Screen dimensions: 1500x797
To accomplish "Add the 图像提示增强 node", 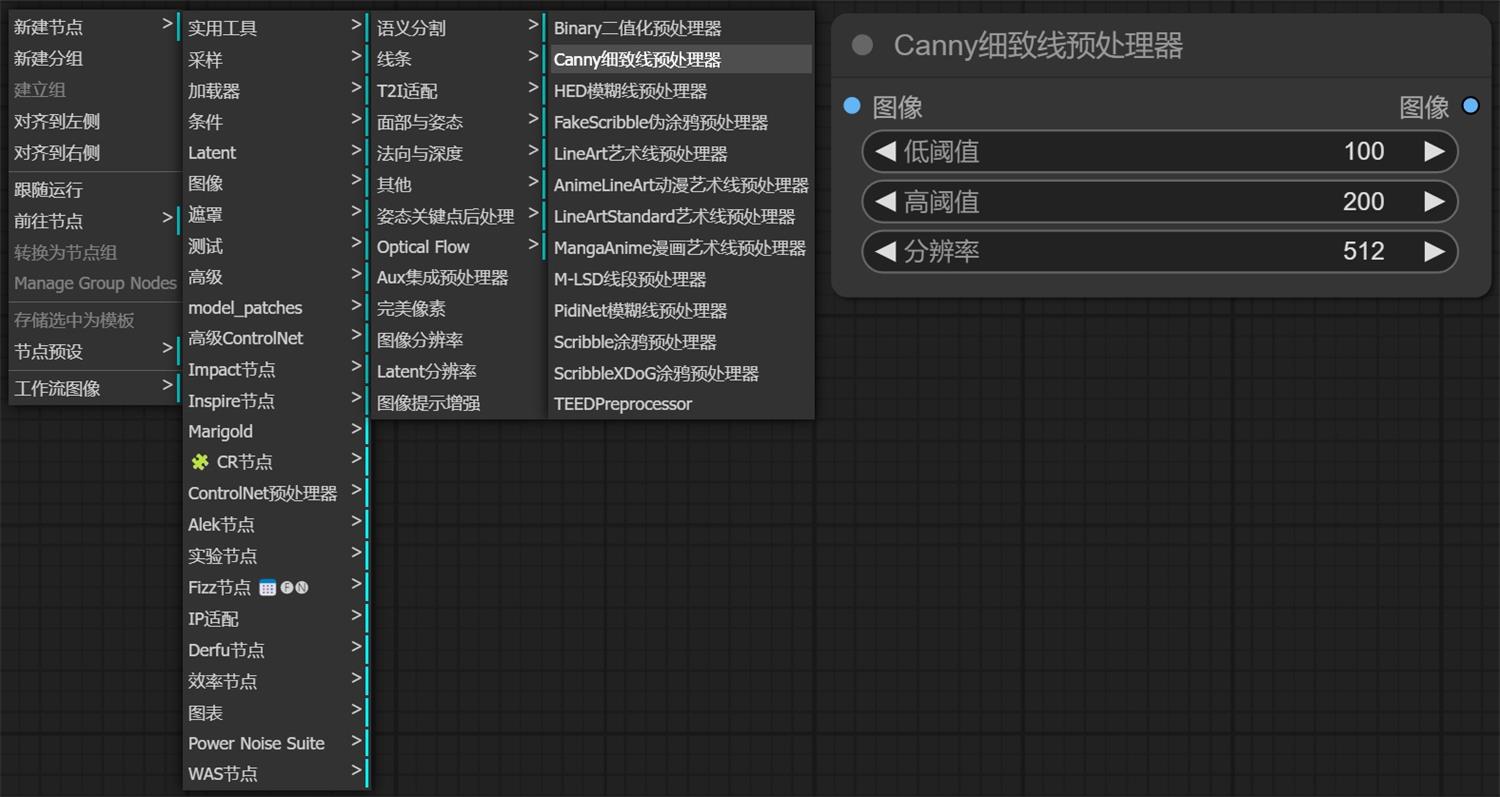I will [457, 404].
